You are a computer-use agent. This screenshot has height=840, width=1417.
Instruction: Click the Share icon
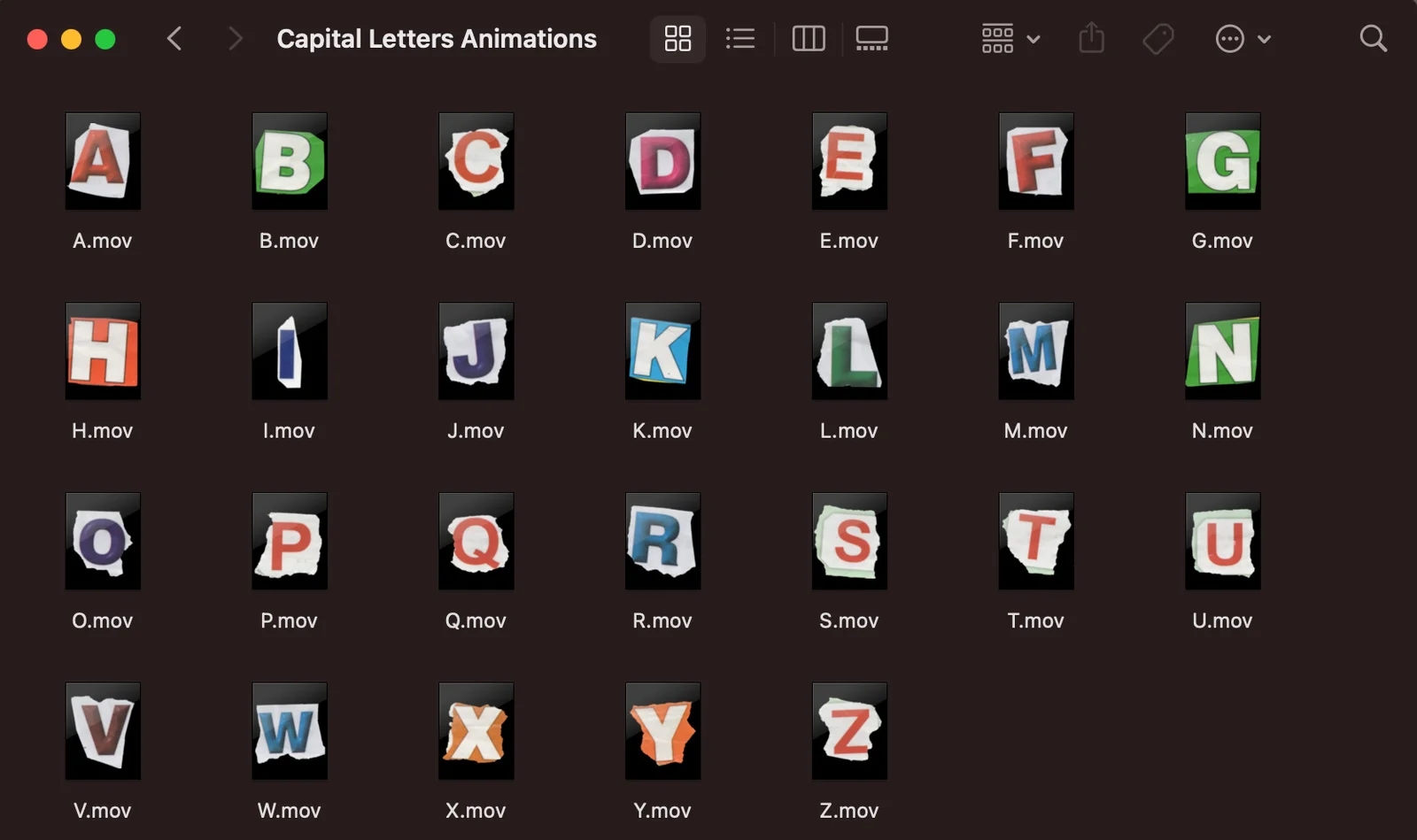point(1091,39)
